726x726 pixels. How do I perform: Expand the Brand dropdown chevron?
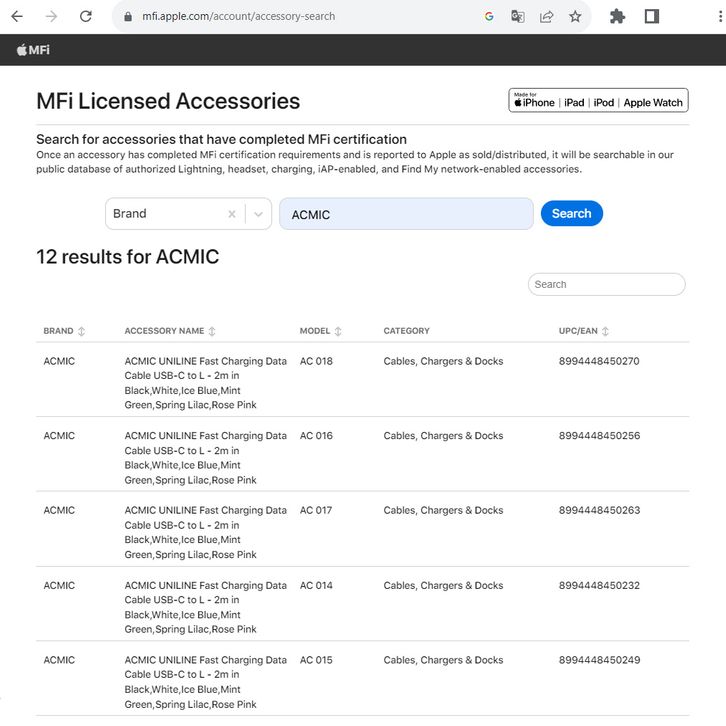pyautogui.click(x=258, y=214)
